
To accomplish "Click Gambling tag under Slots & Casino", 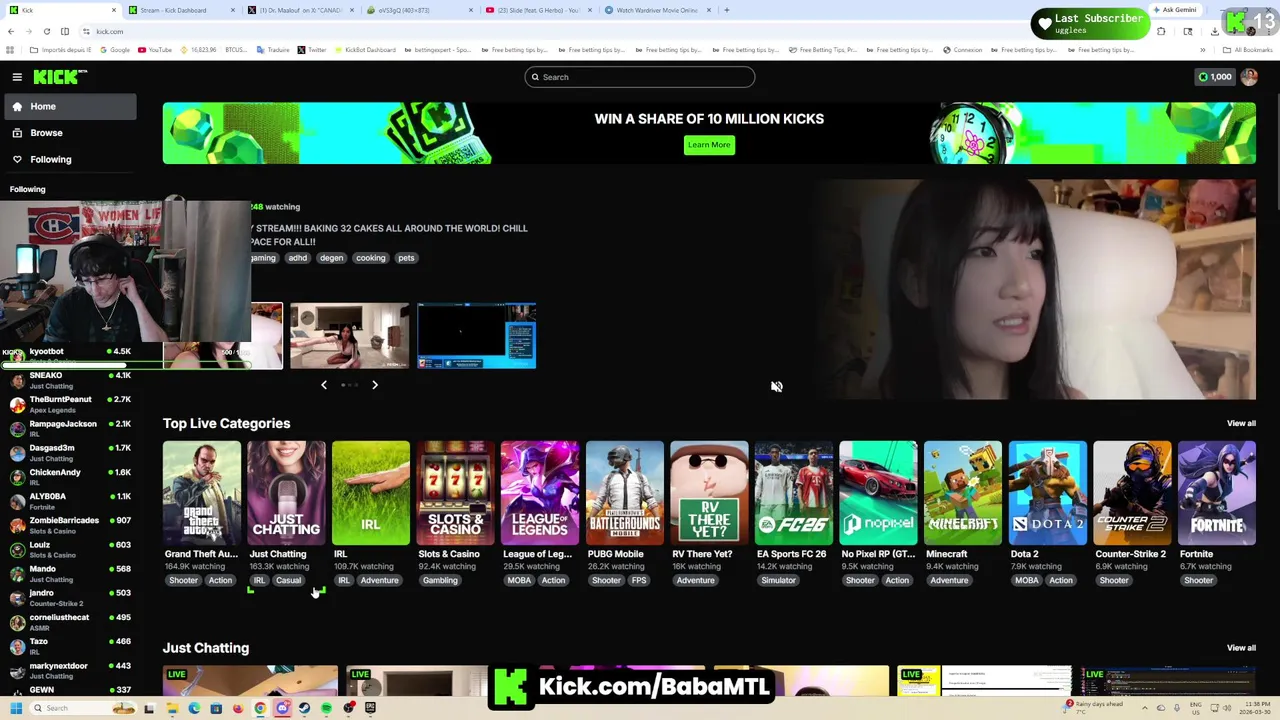I will (440, 580).
